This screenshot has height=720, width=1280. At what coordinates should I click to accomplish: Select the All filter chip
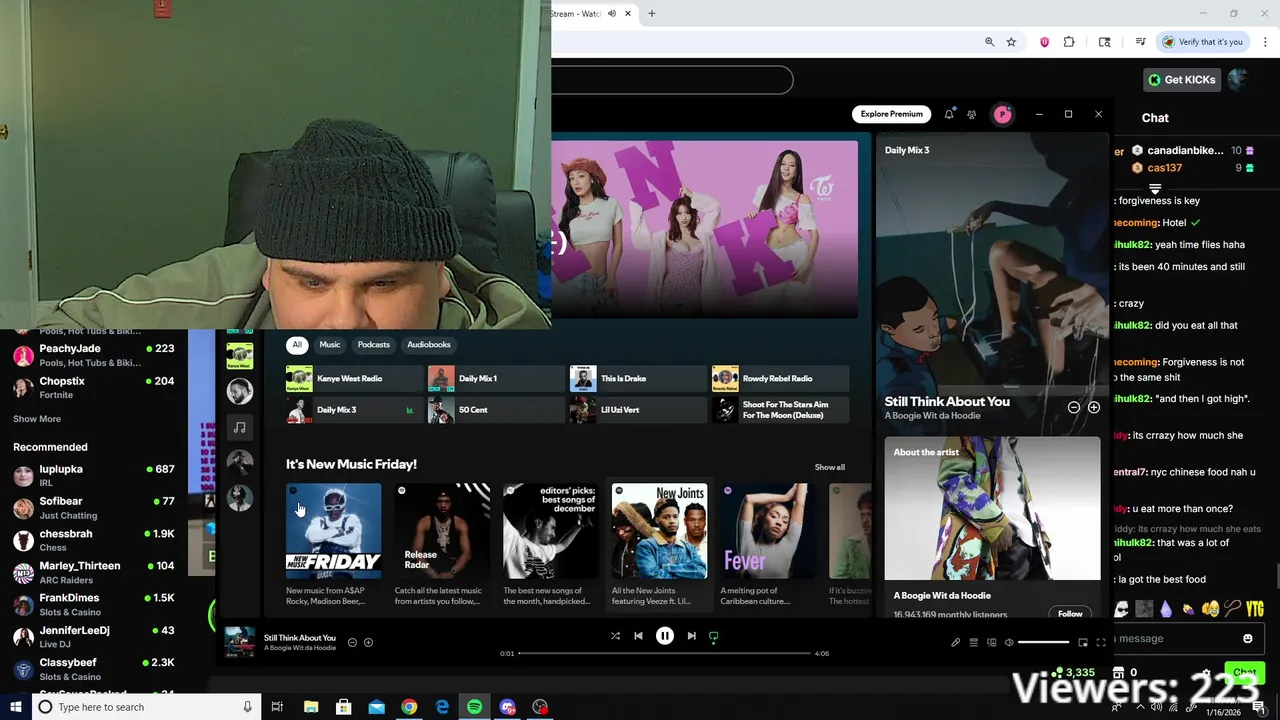297,345
